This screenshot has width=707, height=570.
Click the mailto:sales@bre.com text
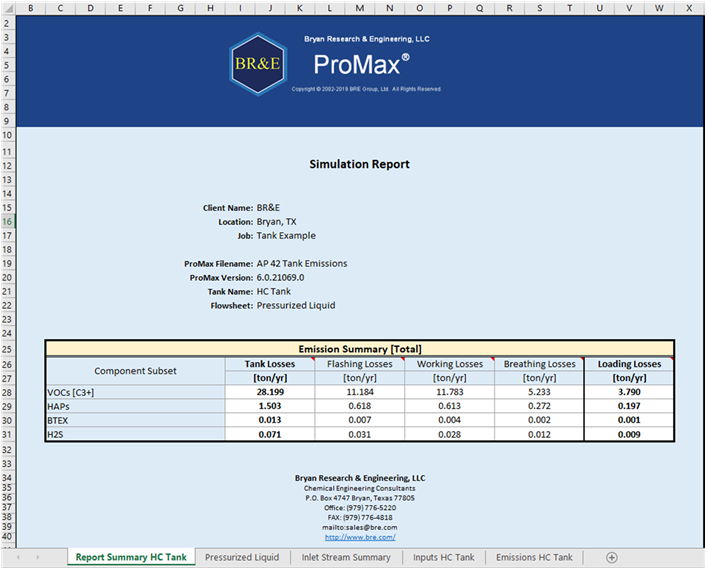pos(360,527)
